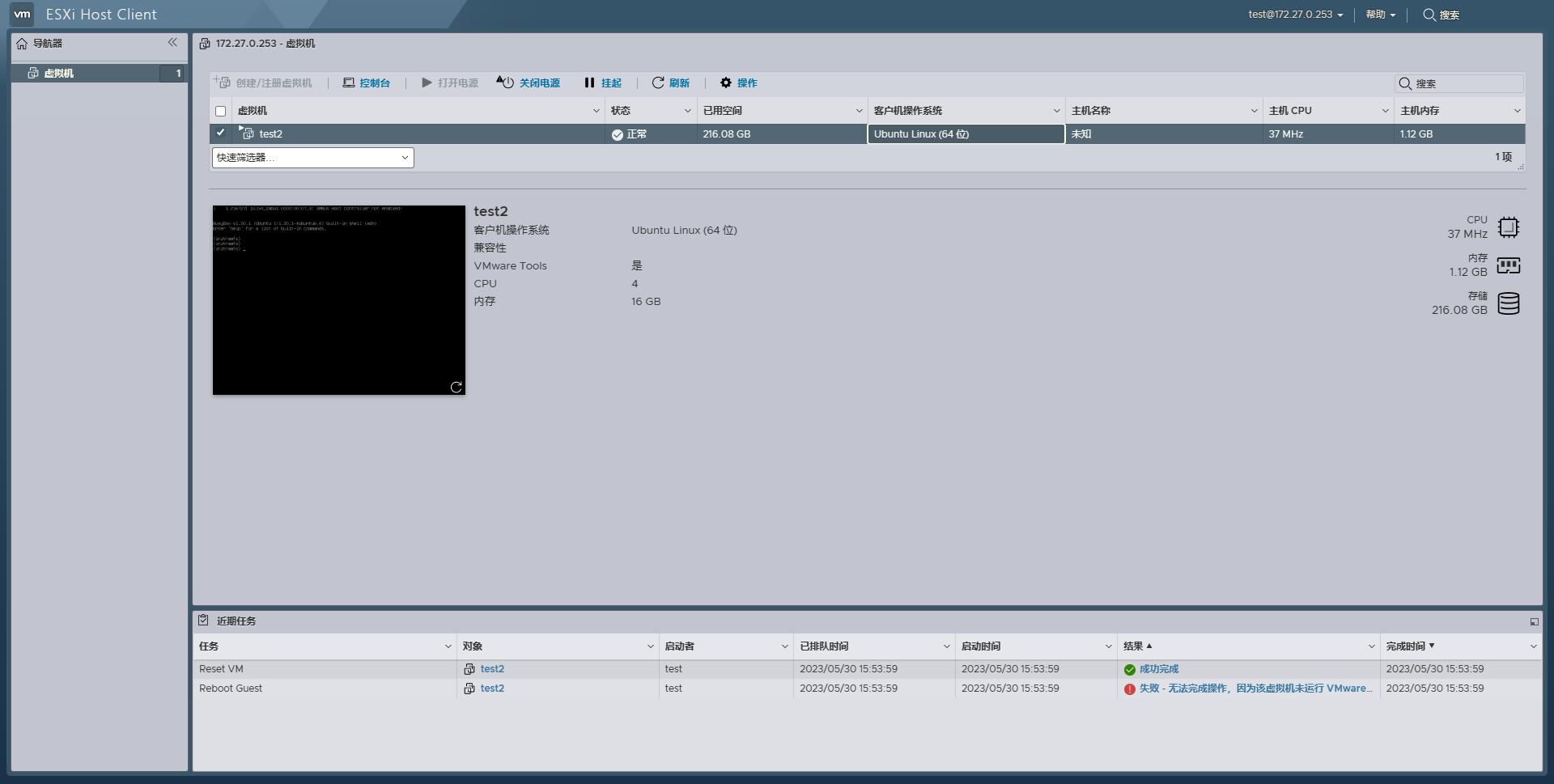Open the Quick filter (快速筛选器) dropdown
Image resolution: width=1554 pixels, height=784 pixels.
coord(312,158)
